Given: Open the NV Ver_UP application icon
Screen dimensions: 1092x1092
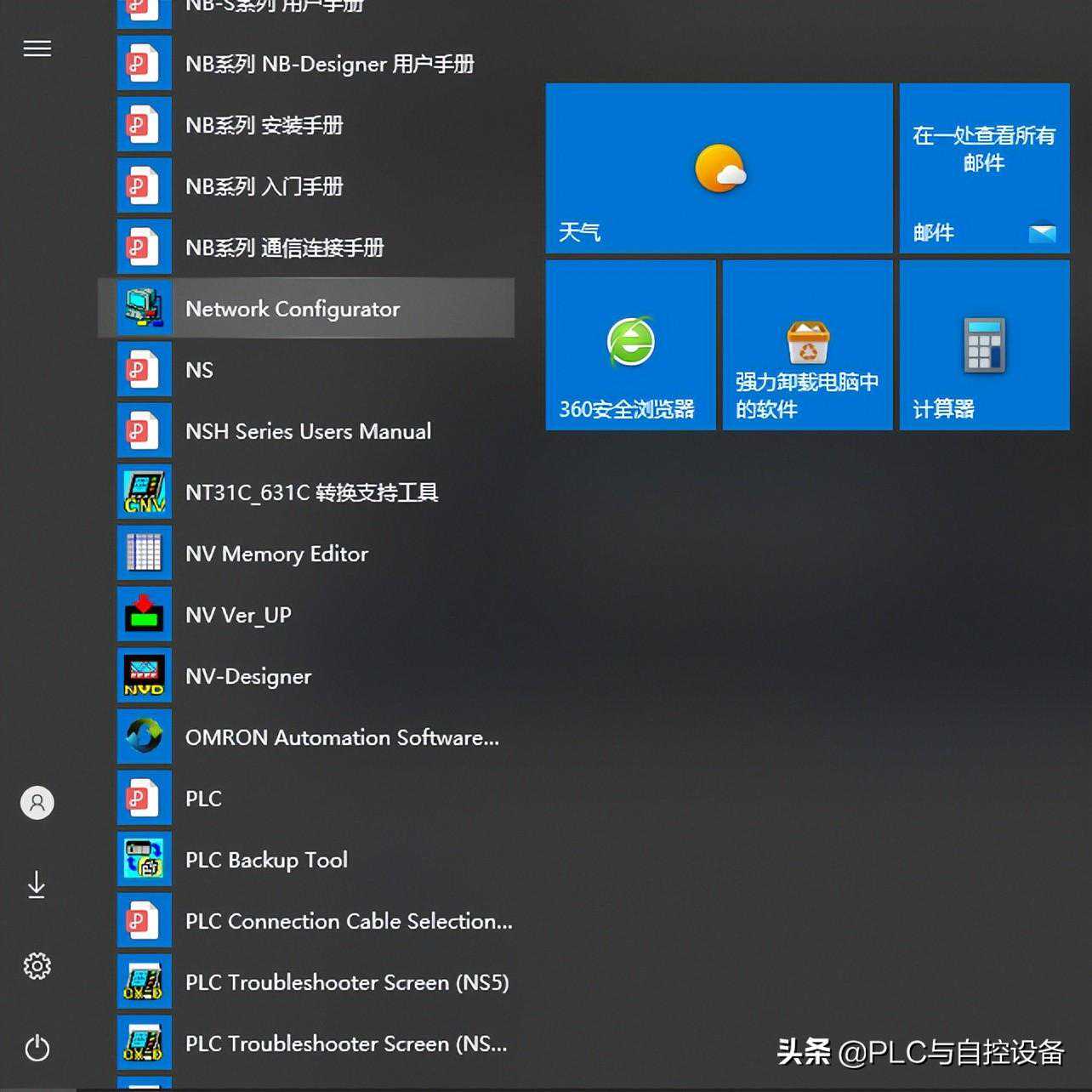Looking at the screenshot, I should 144,614.
